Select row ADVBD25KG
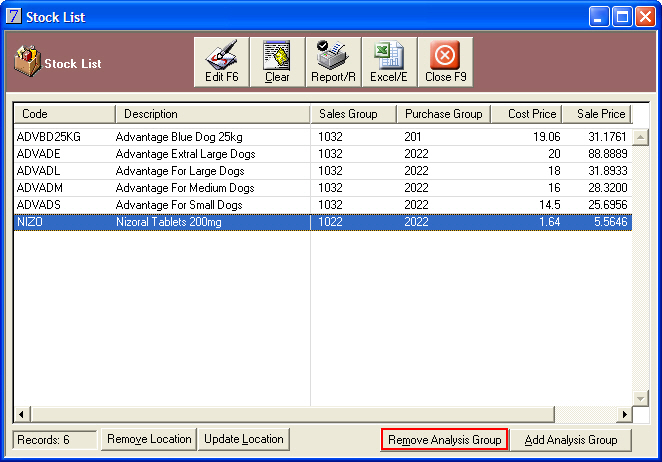The height and width of the screenshot is (462, 662). point(323,137)
